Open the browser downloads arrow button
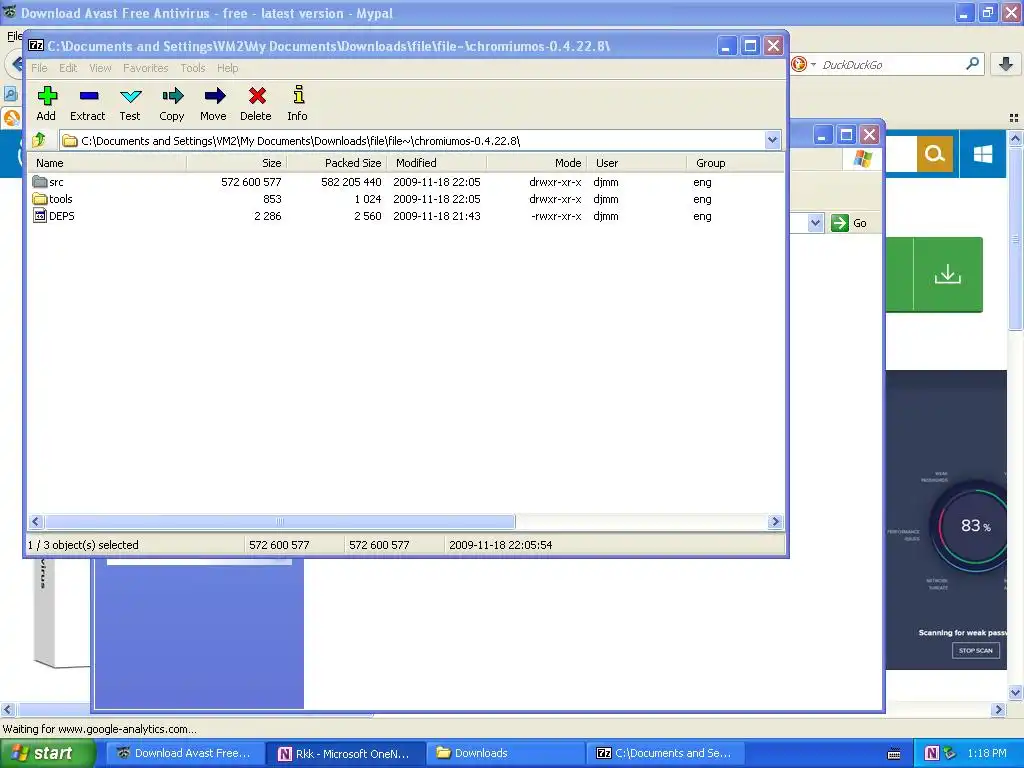1024x768 pixels. coord(1006,64)
